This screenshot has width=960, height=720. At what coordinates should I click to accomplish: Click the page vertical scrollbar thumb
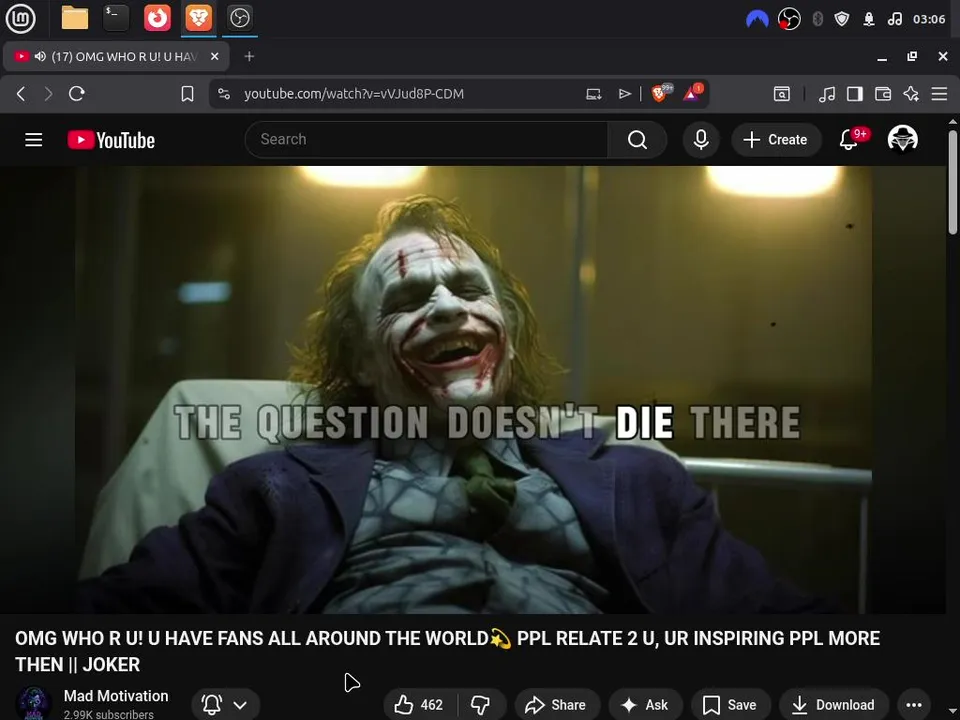(x=953, y=182)
